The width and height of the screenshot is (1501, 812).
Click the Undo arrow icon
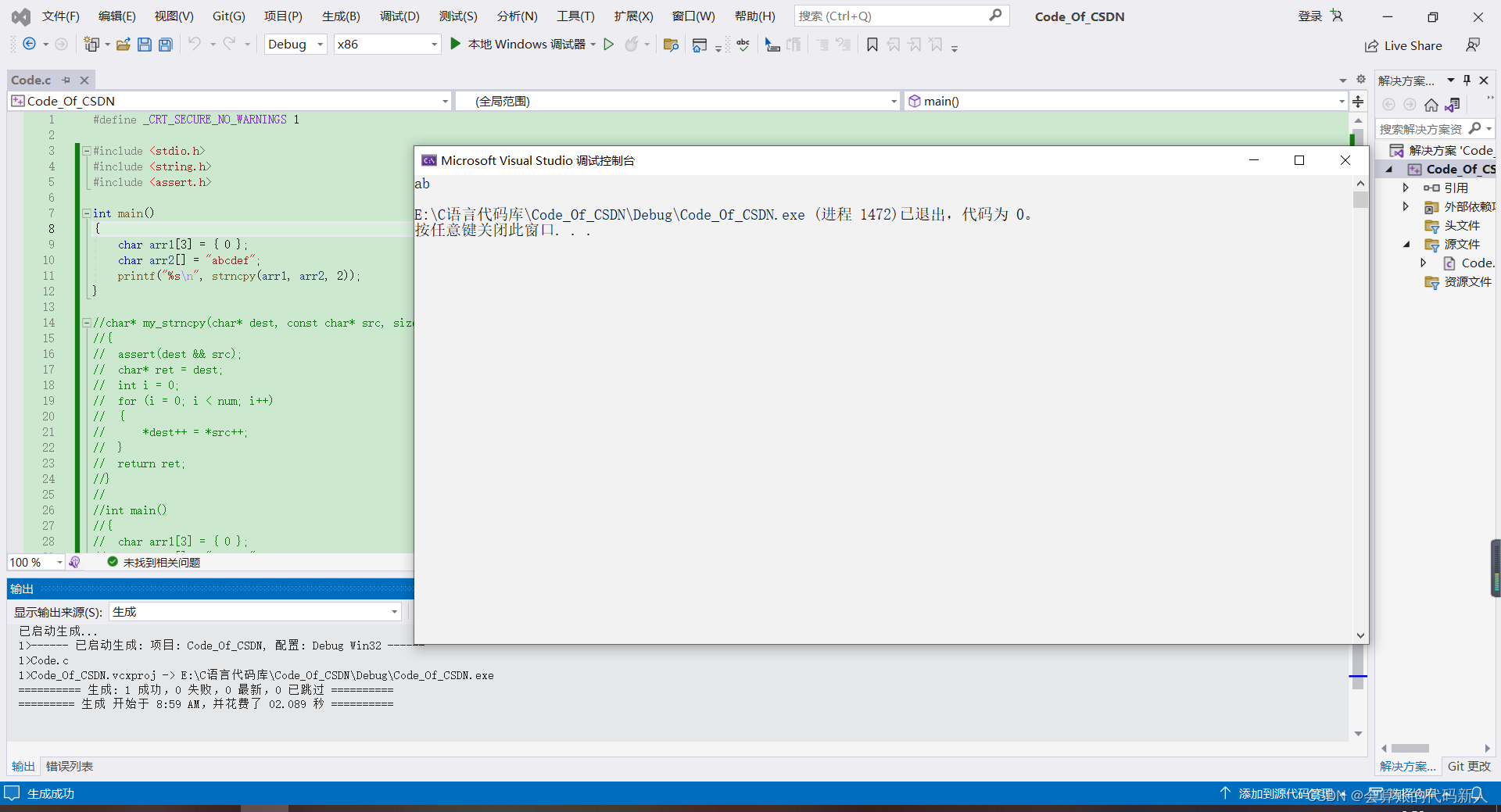pyautogui.click(x=194, y=45)
